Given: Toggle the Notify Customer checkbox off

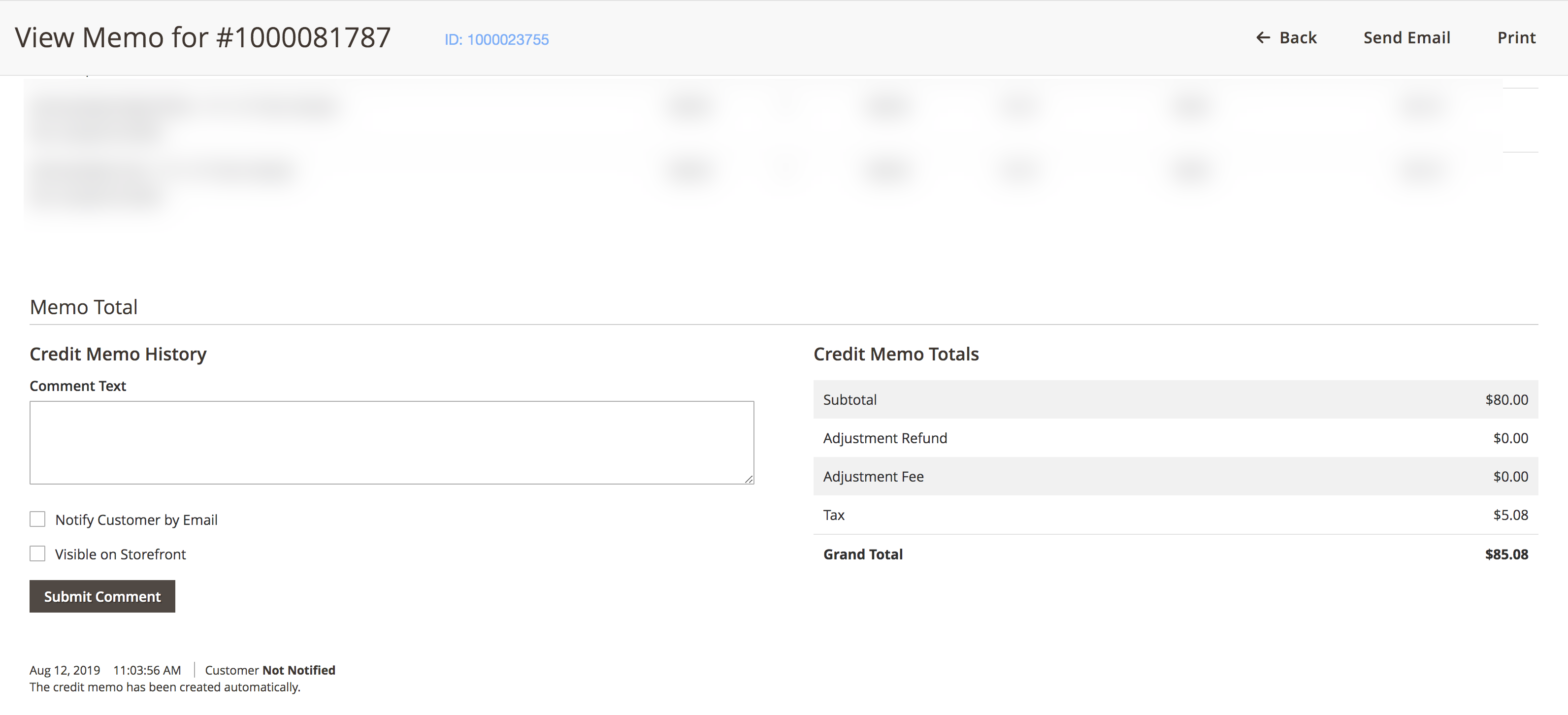Looking at the screenshot, I should click(38, 519).
